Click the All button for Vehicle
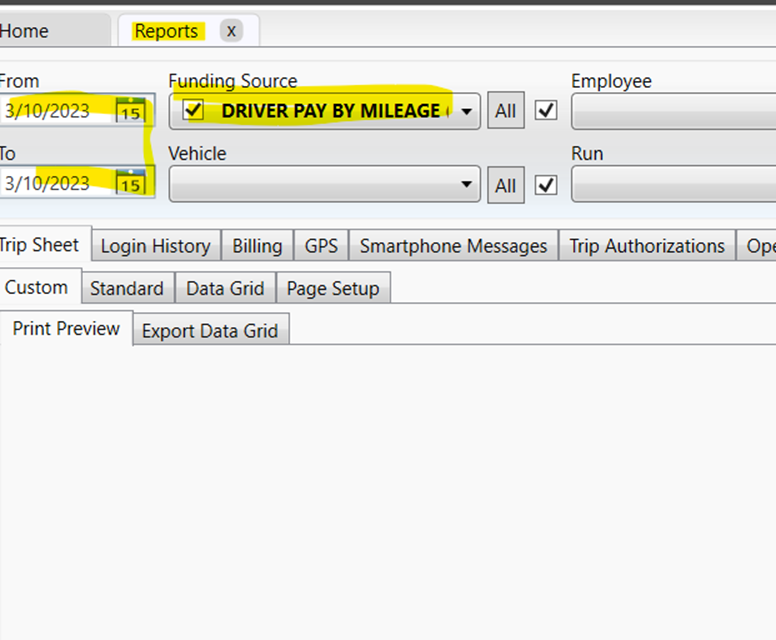The image size is (776, 640). click(x=506, y=186)
